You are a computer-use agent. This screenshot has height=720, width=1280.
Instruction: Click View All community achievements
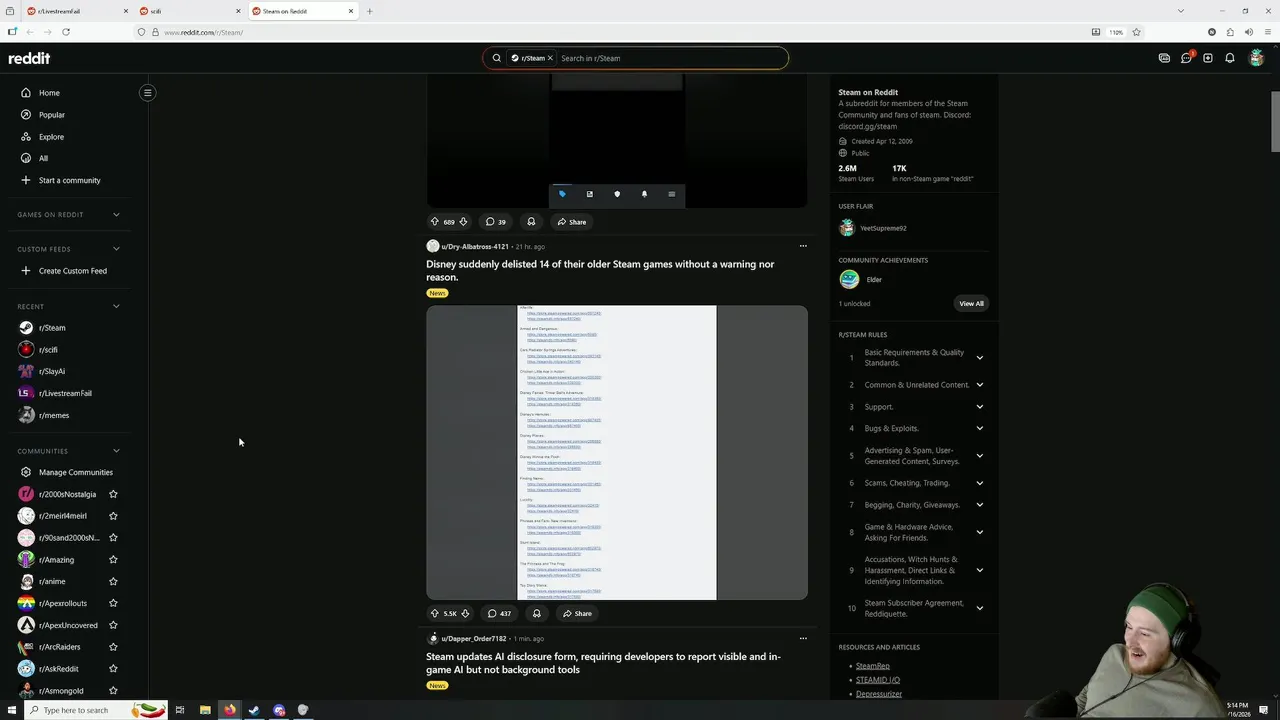(x=971, y=303)
